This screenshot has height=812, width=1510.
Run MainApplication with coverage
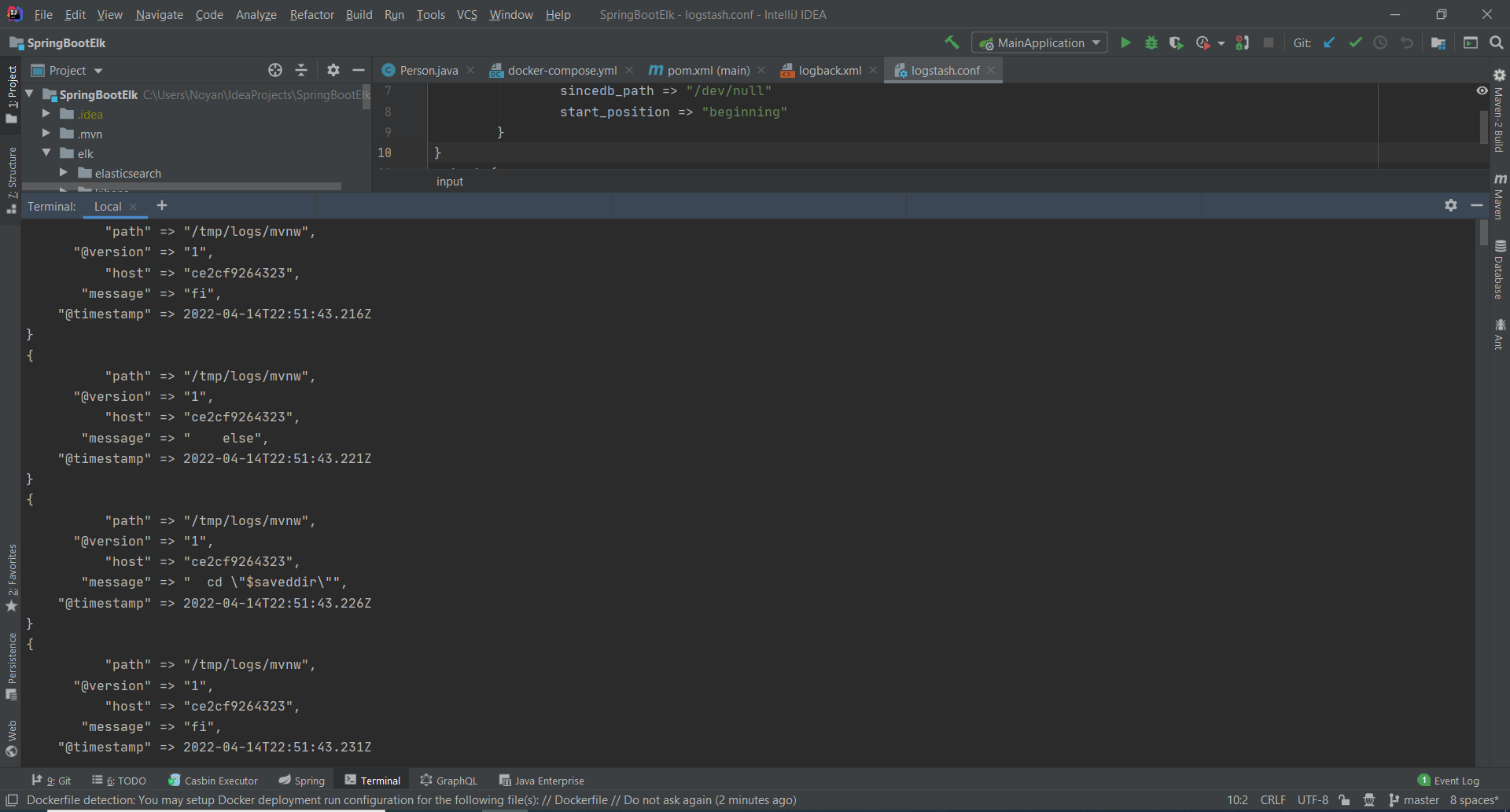(1176, 42)
